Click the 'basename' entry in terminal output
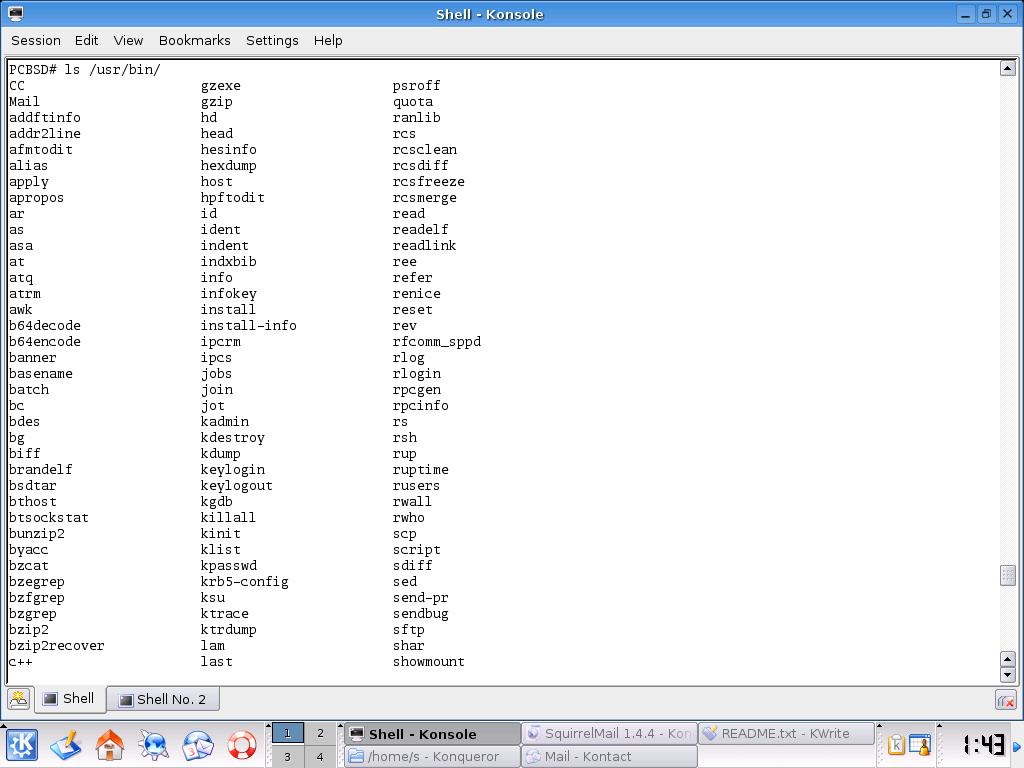The image size is (1024, 768). coord(40,374)
